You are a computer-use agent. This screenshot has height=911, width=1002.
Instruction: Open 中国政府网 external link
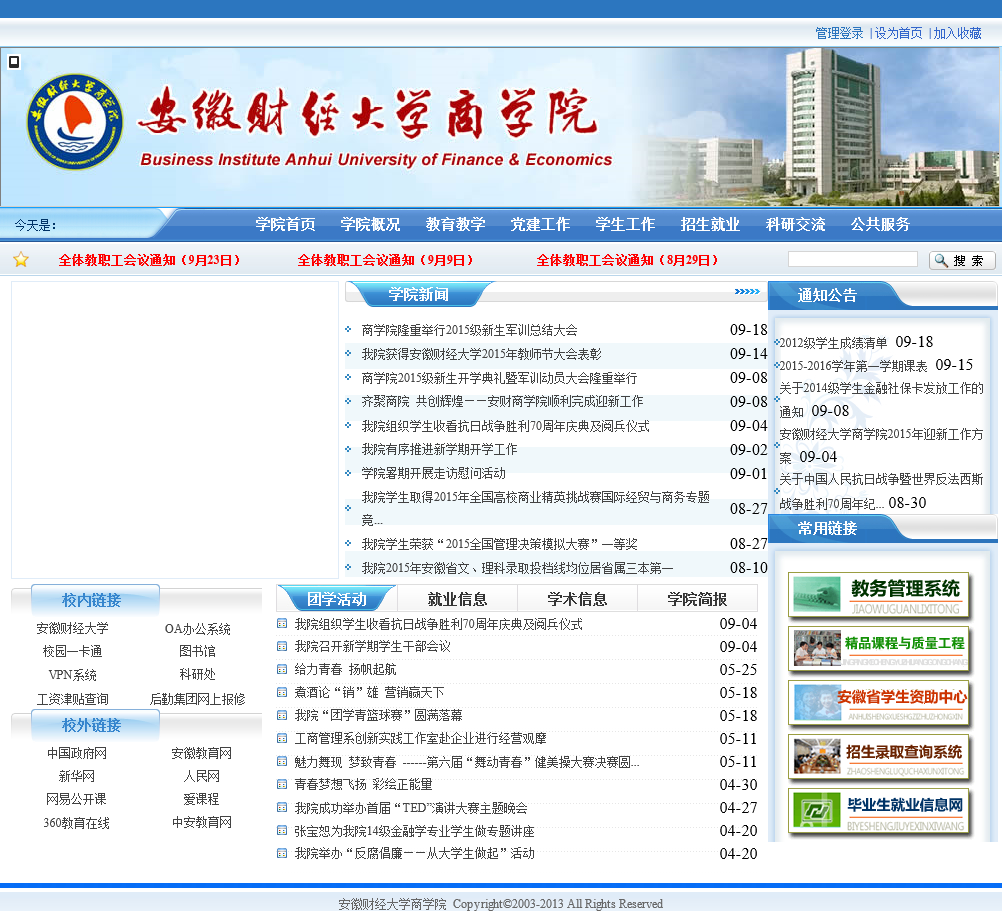[x=77, y=754]
